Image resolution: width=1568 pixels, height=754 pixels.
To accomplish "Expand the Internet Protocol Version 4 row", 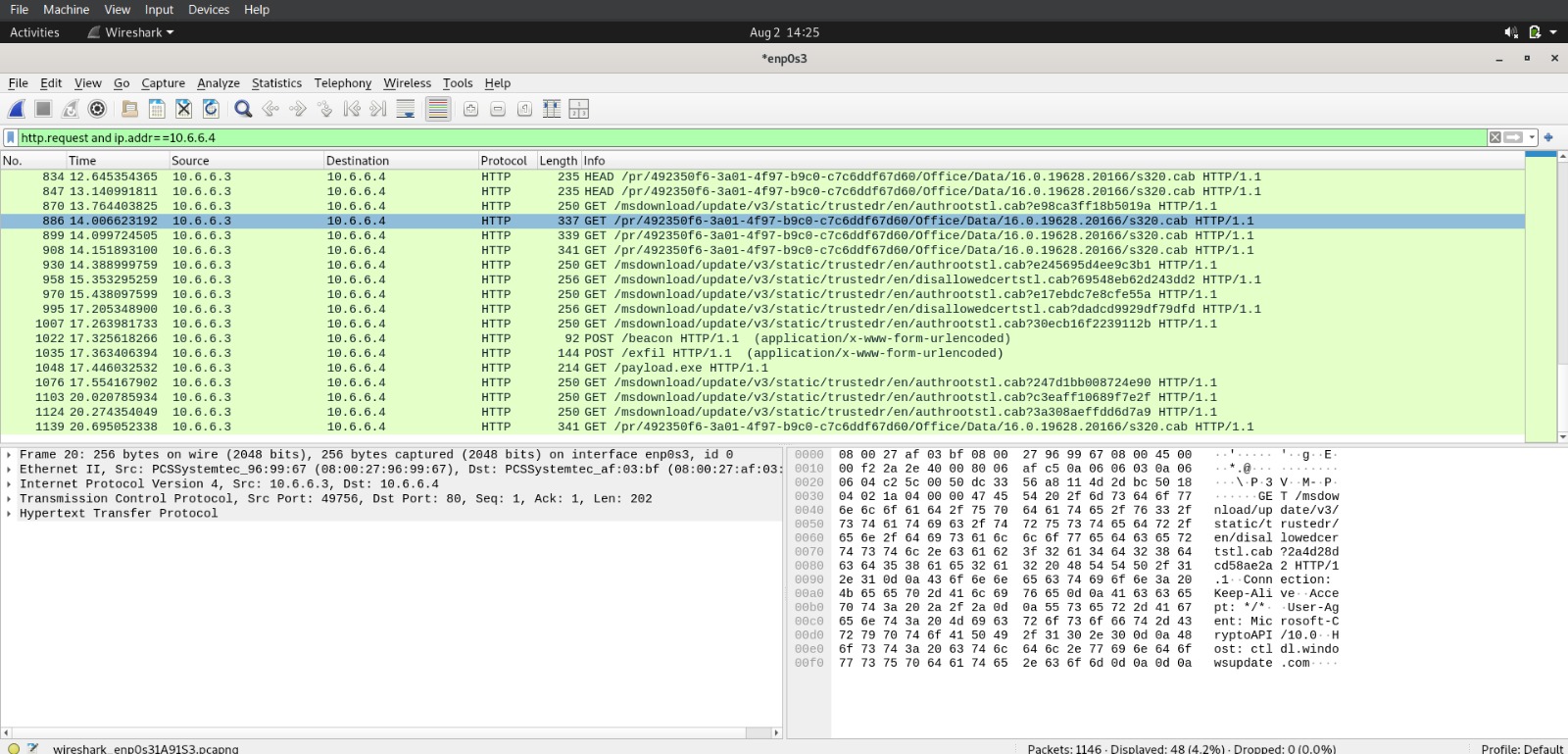I will click(9, 484).
